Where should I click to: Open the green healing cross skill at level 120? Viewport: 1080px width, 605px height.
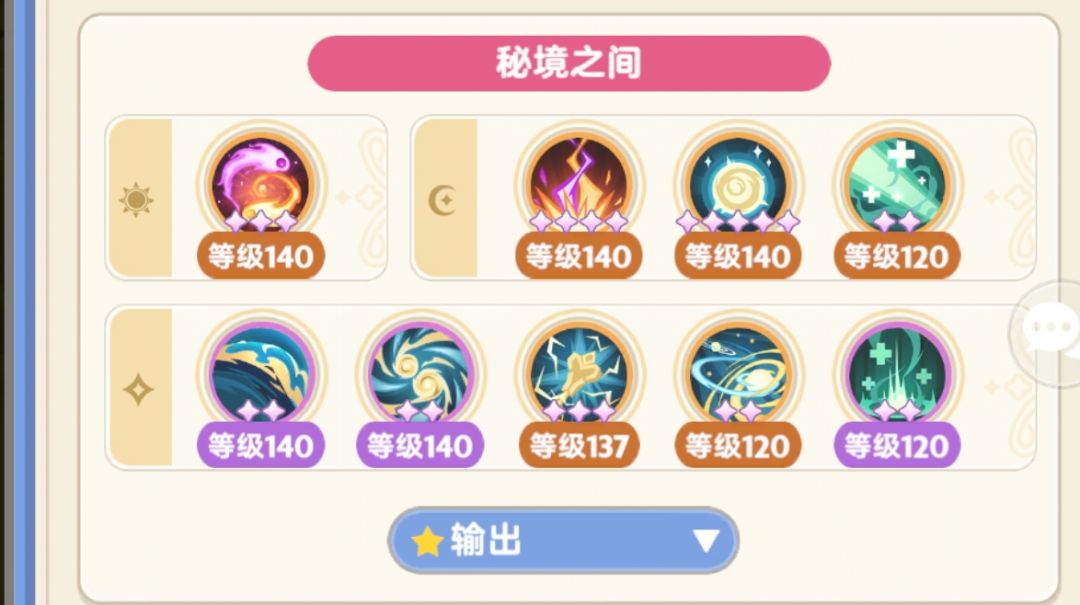click(x=897, y=183)
